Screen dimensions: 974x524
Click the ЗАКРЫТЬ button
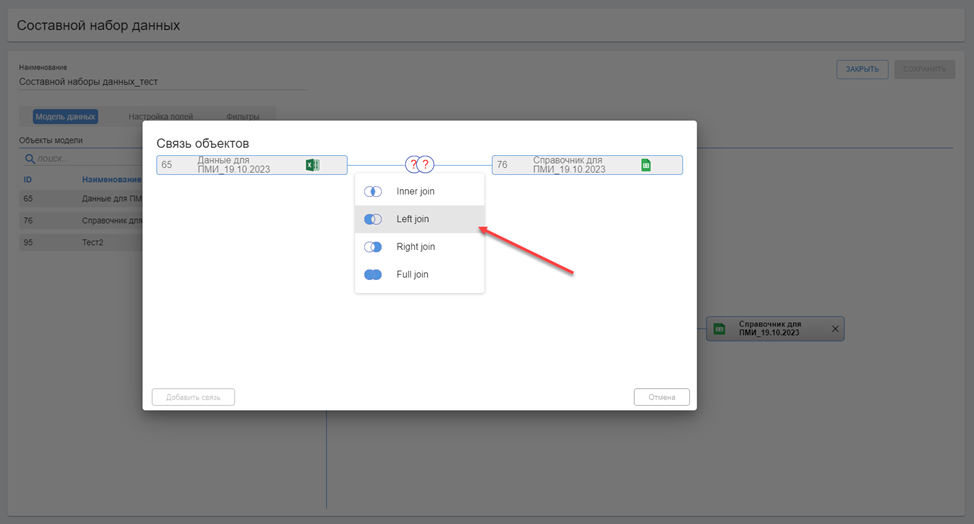point(861,69)
